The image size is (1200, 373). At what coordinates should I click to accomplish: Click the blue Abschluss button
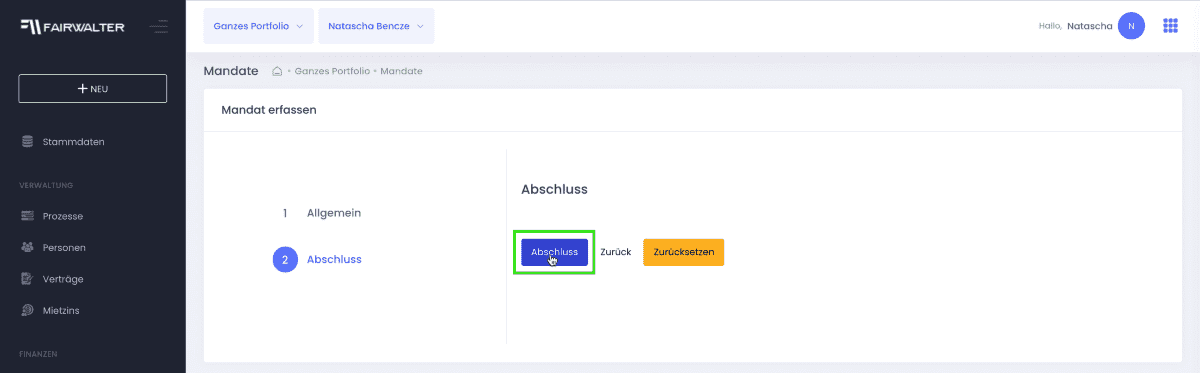[554, 252]
